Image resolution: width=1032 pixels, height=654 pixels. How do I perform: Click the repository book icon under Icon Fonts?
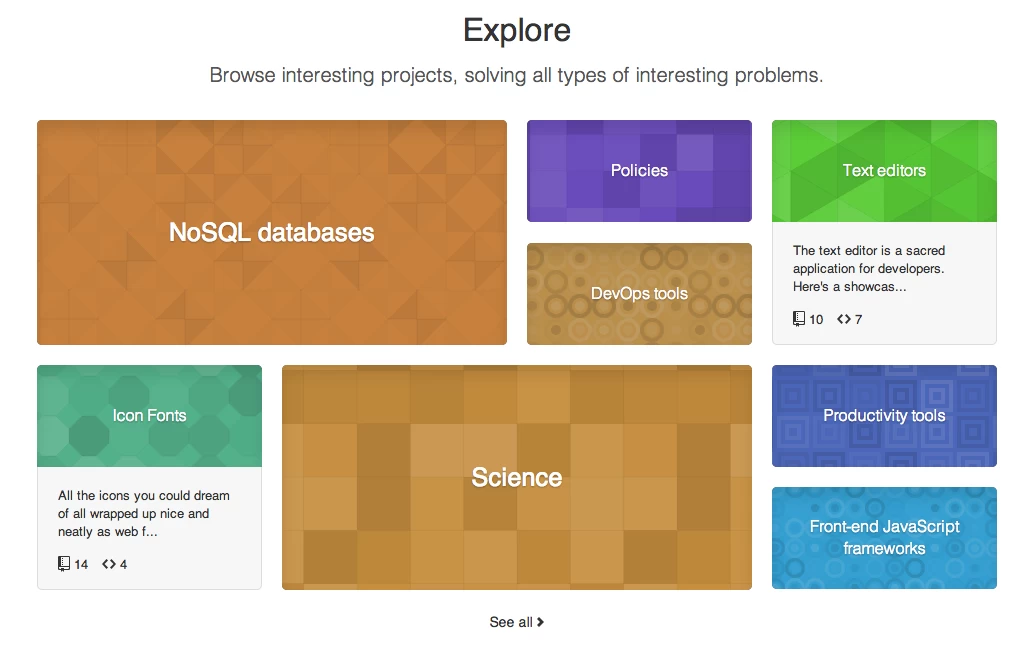pos(64,564)
